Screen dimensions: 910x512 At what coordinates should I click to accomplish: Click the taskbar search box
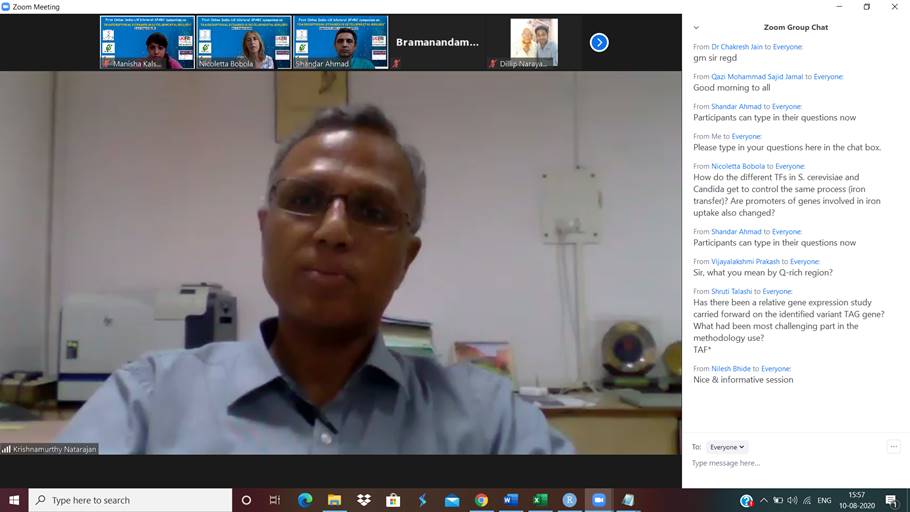[x=130, y=500]
